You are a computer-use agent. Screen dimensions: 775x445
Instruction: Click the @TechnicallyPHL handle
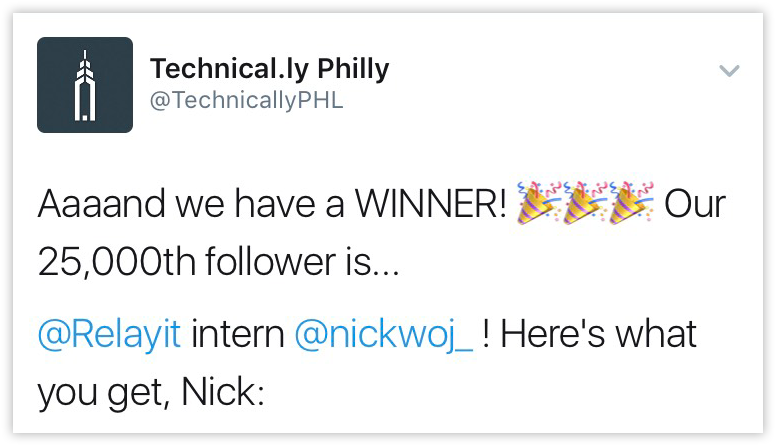tap(246, 101)
